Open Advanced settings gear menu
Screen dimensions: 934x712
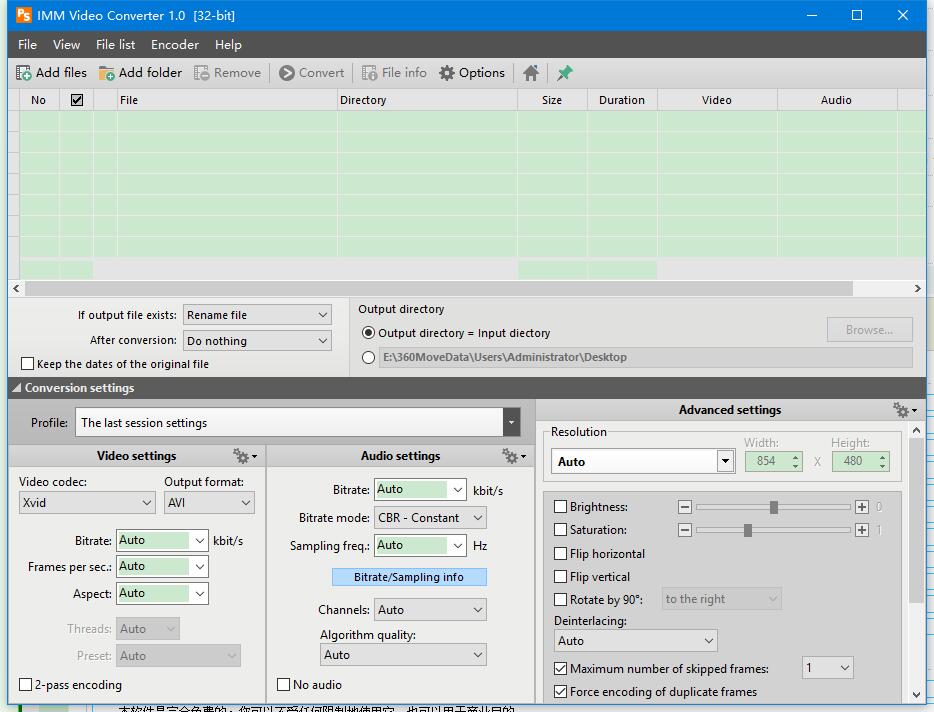tap(904, 410)
